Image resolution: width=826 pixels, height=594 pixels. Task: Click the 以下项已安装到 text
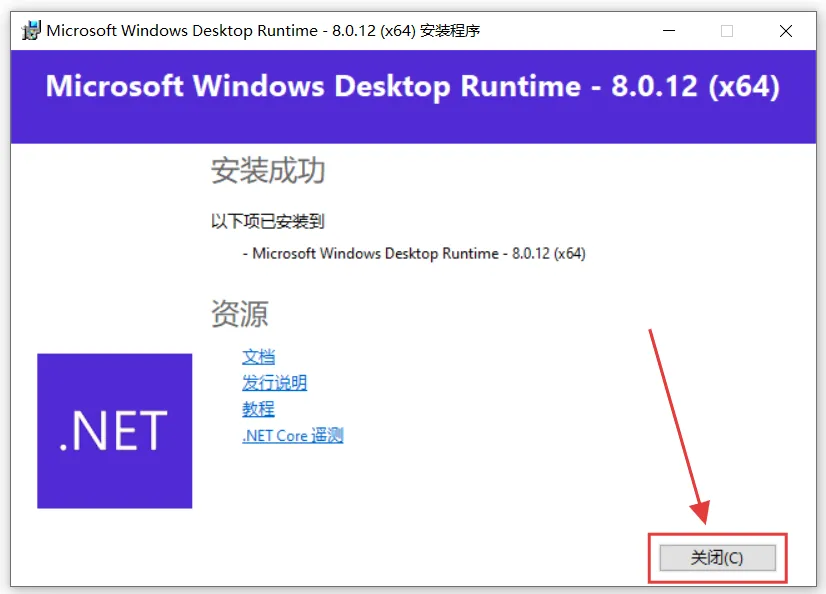(x=268, y=221)
